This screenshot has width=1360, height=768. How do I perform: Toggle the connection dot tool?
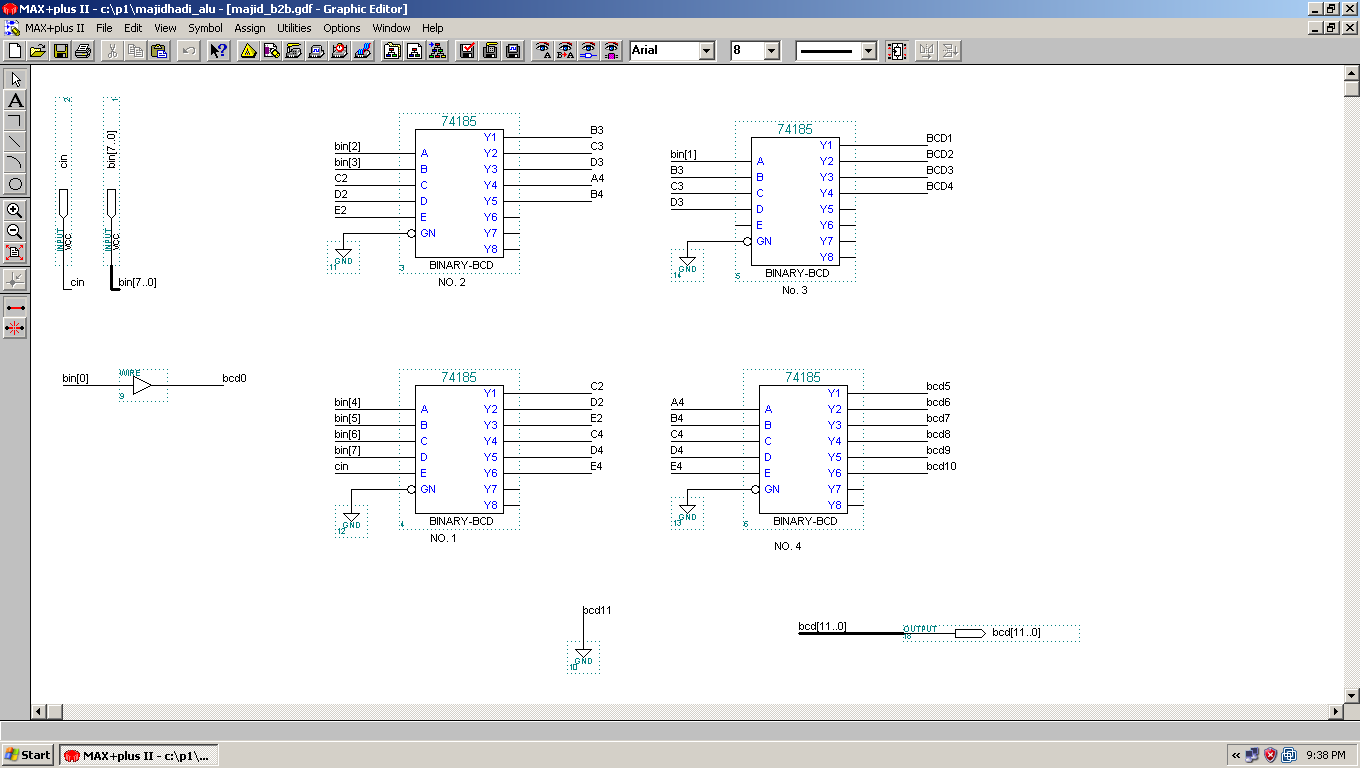15,280
